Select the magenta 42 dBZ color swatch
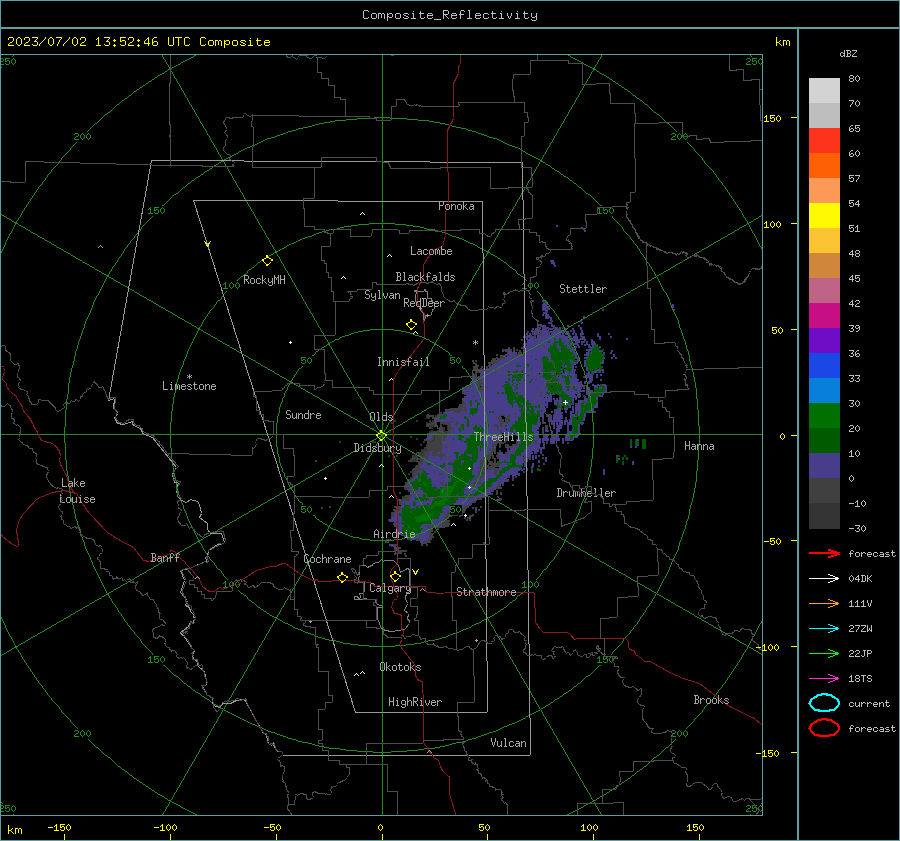Screen dimensions: 900x841 click(824, 316)
